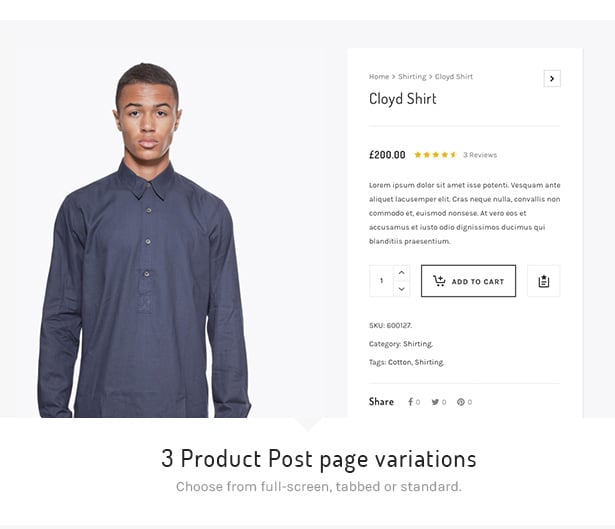
Task: Click the Cloyd Shirt breadcrumb item
Action: point(454,77)
